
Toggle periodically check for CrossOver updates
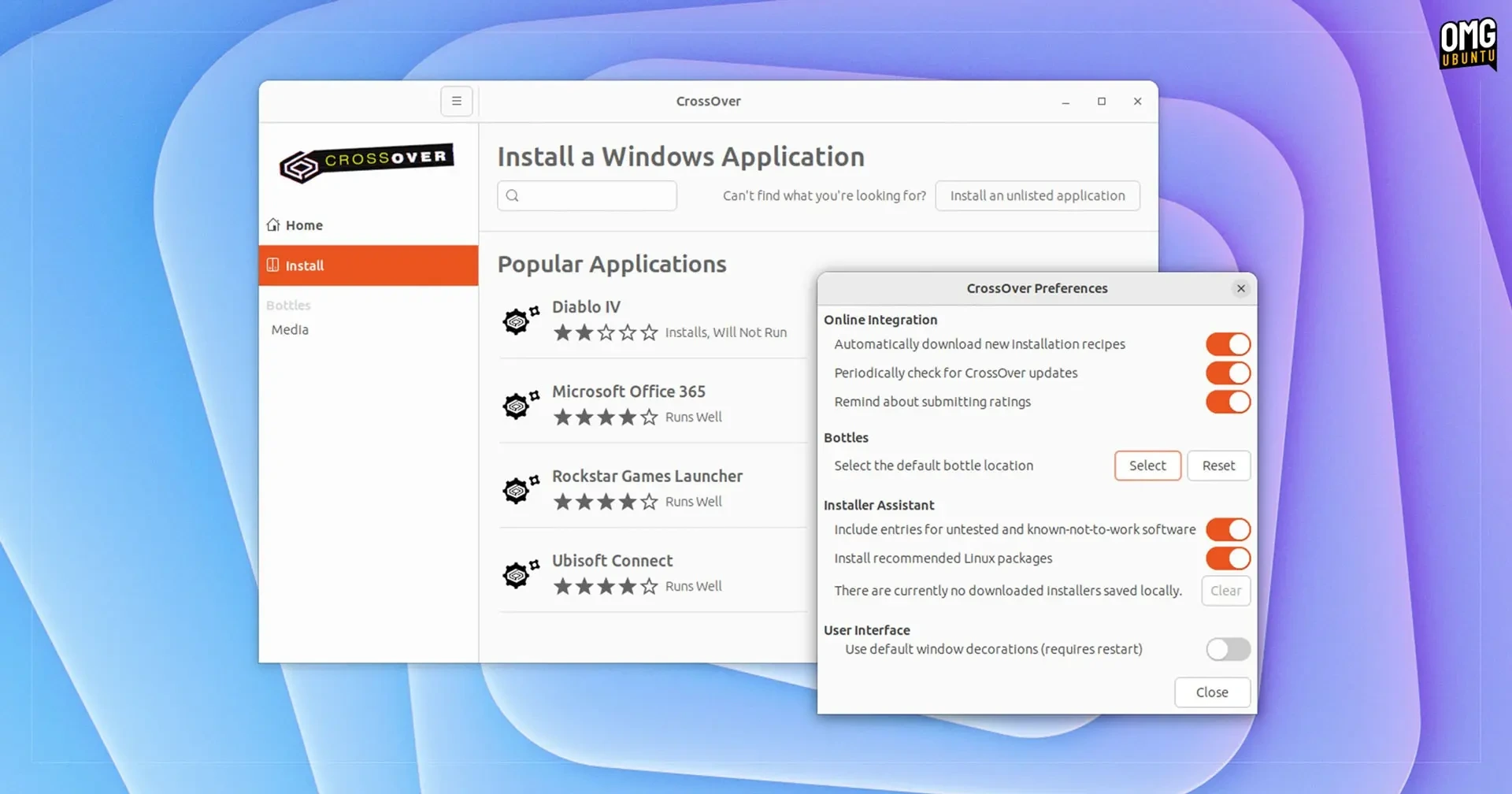coord(1228,373)
